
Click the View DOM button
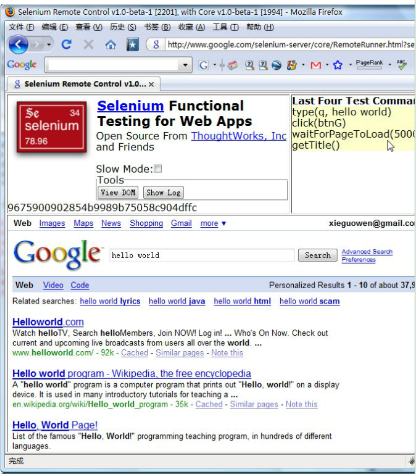click(x=118, y=192)
